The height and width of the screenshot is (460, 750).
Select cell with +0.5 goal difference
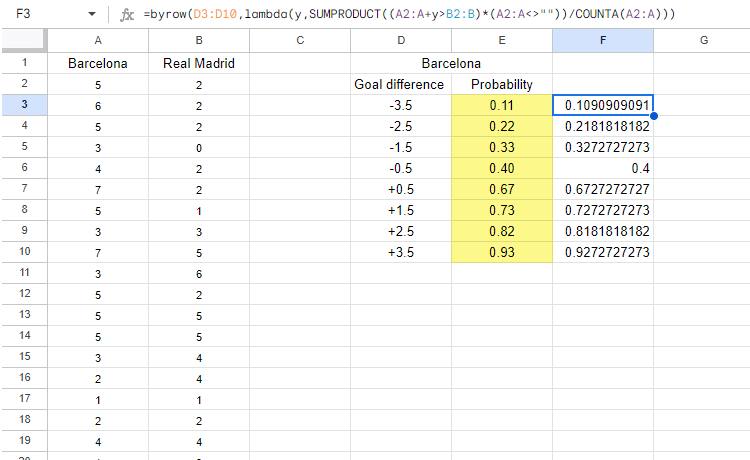click(x=401, y=189)
